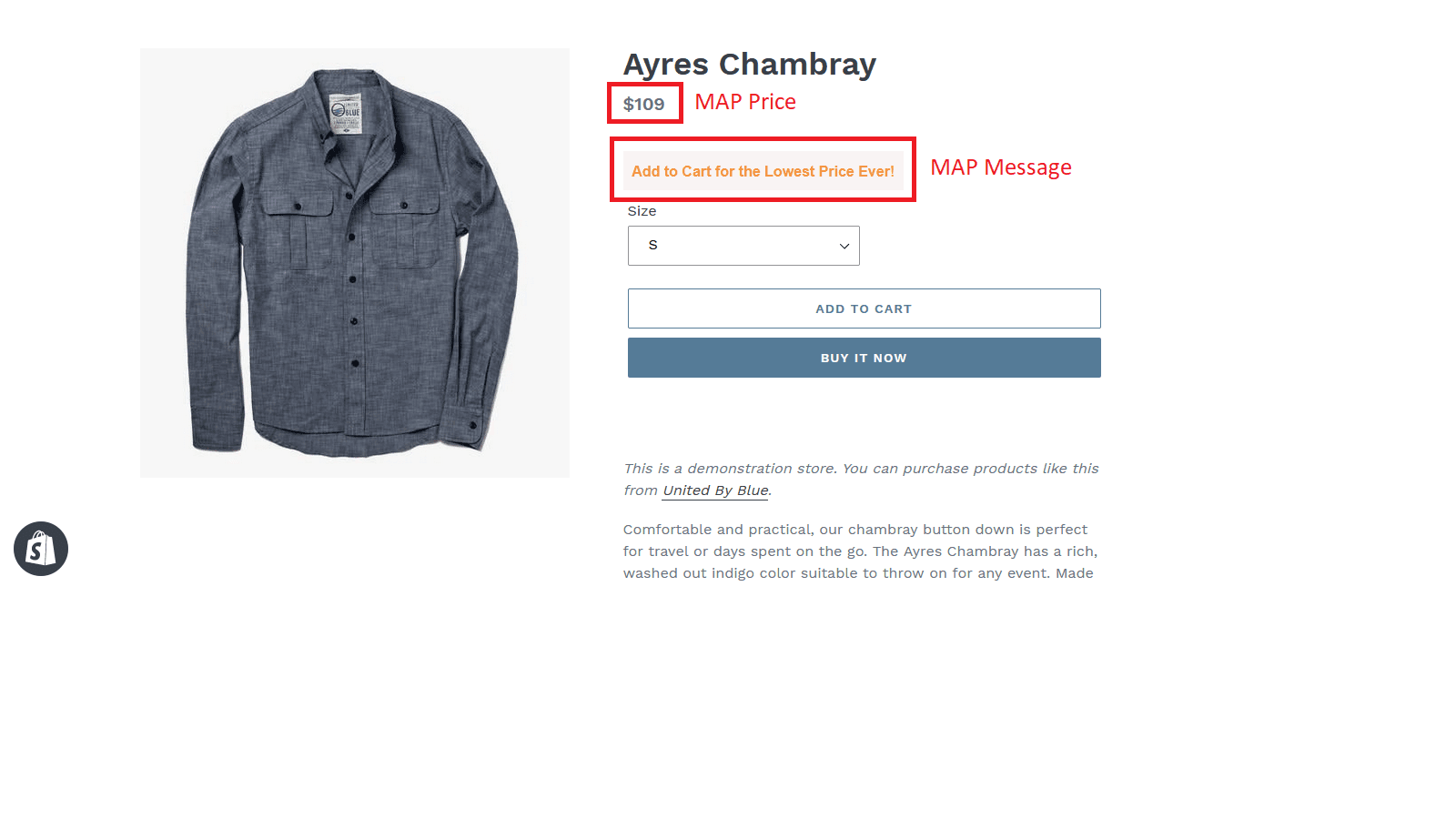Viewport: 1456px width, 819px height.
Task: Click the Size label above the dropdown
Action: (x=642, y=211)
